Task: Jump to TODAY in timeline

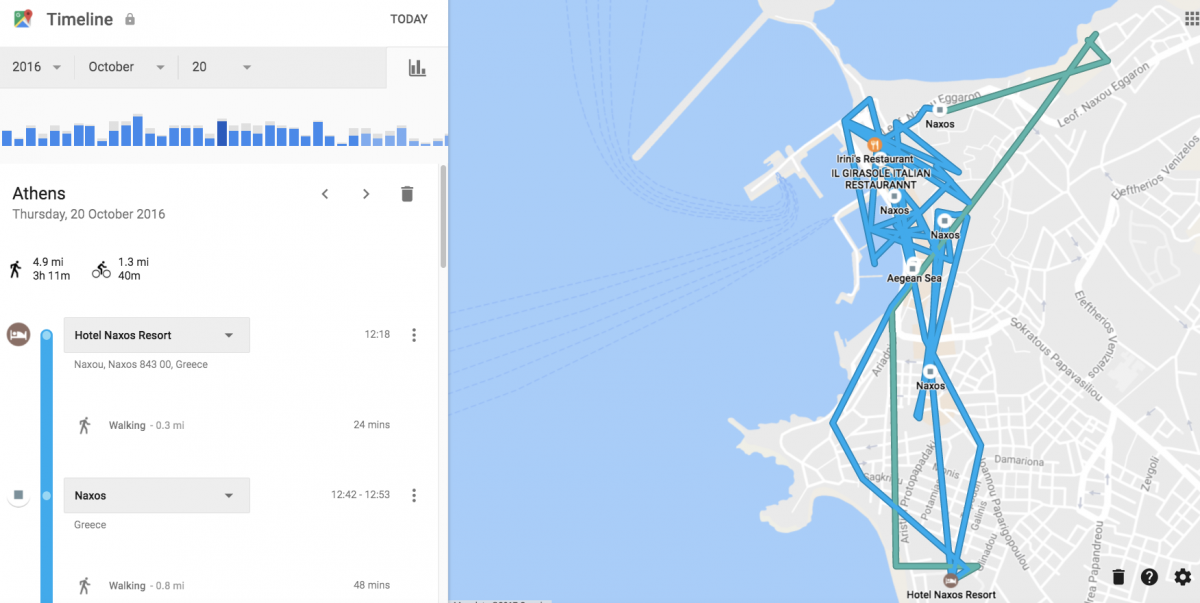Action: click(409, 19)
